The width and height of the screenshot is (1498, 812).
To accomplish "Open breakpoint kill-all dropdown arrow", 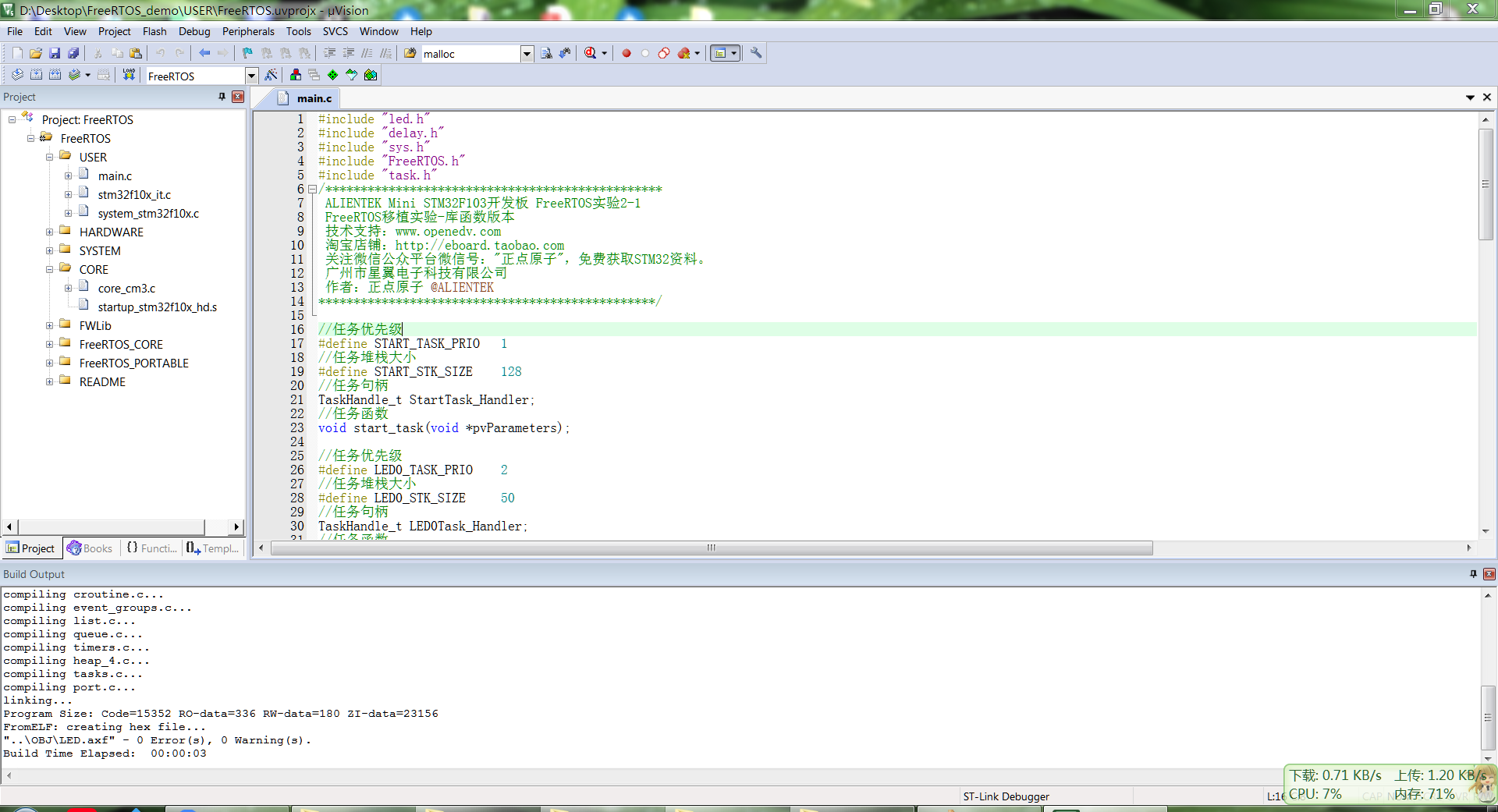I will point(697,54).
